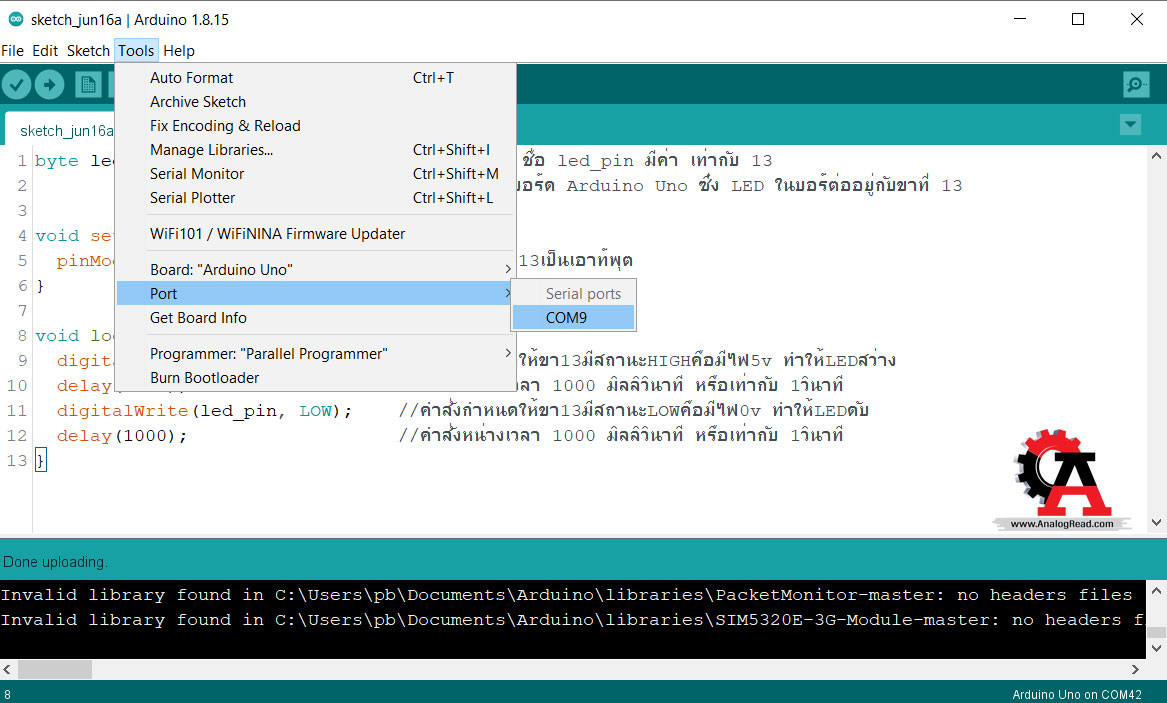Image resolution: width=1167 pixels, height=703 pixels.
Task: Open the Sketch menu
Action: (x=88, y=51)
